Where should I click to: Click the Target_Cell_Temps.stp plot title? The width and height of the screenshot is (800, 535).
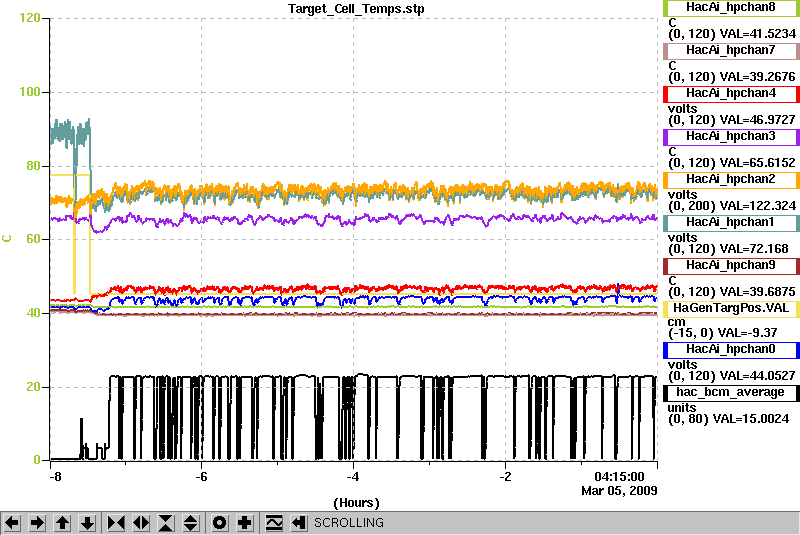(356, 9)
